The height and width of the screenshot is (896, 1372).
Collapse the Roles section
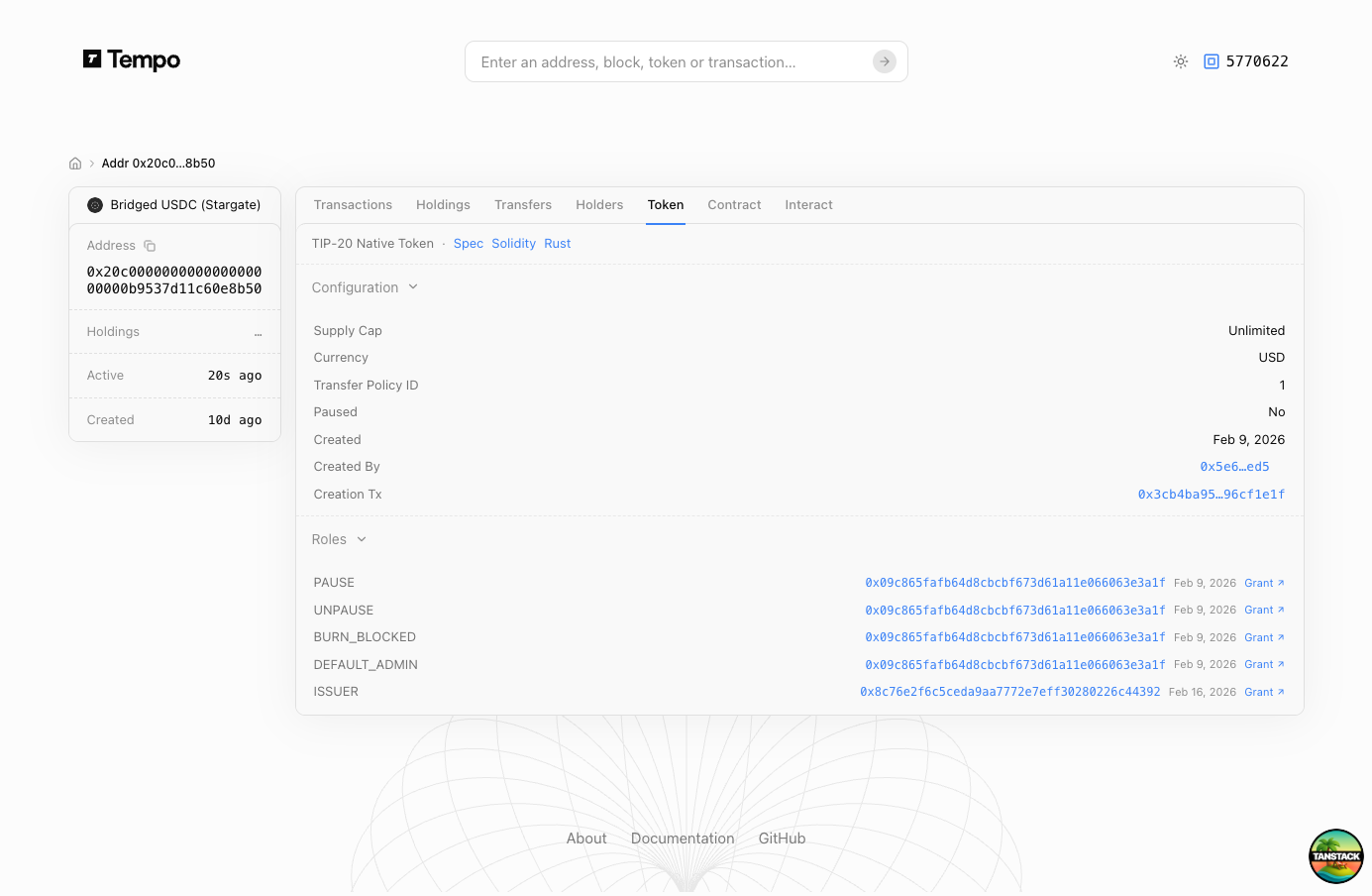339,539
